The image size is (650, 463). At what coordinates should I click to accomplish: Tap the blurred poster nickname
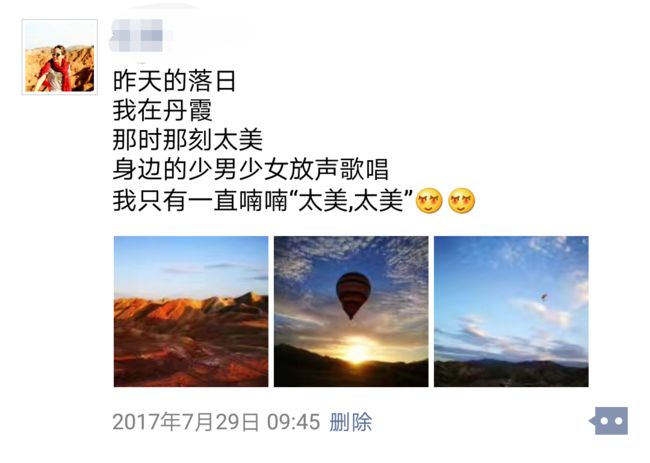click(x=141, y=36)
